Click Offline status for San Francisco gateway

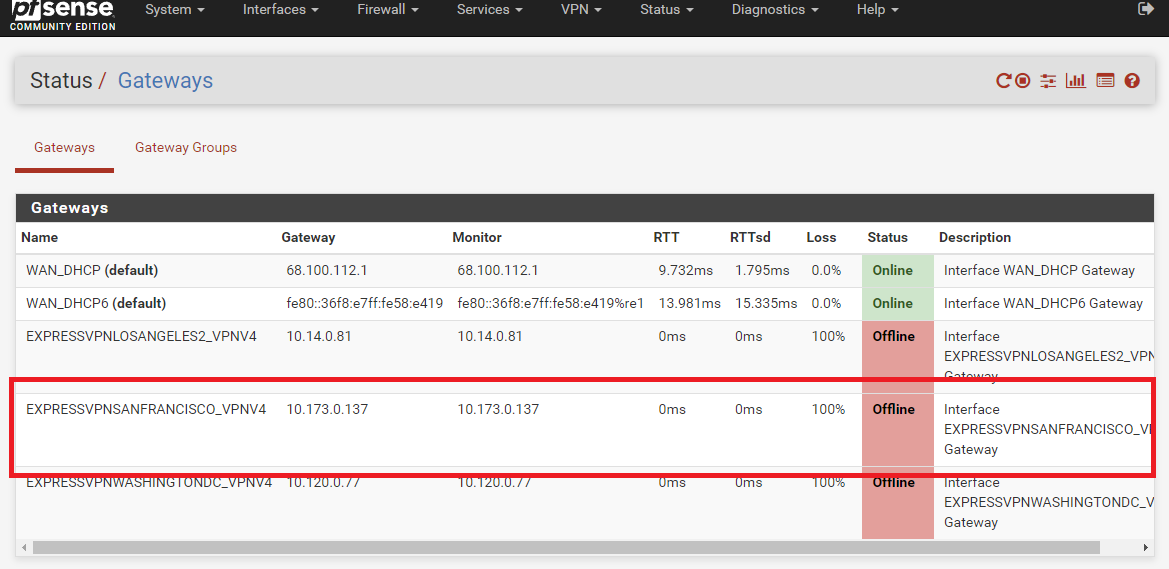[x=893, y=409]
